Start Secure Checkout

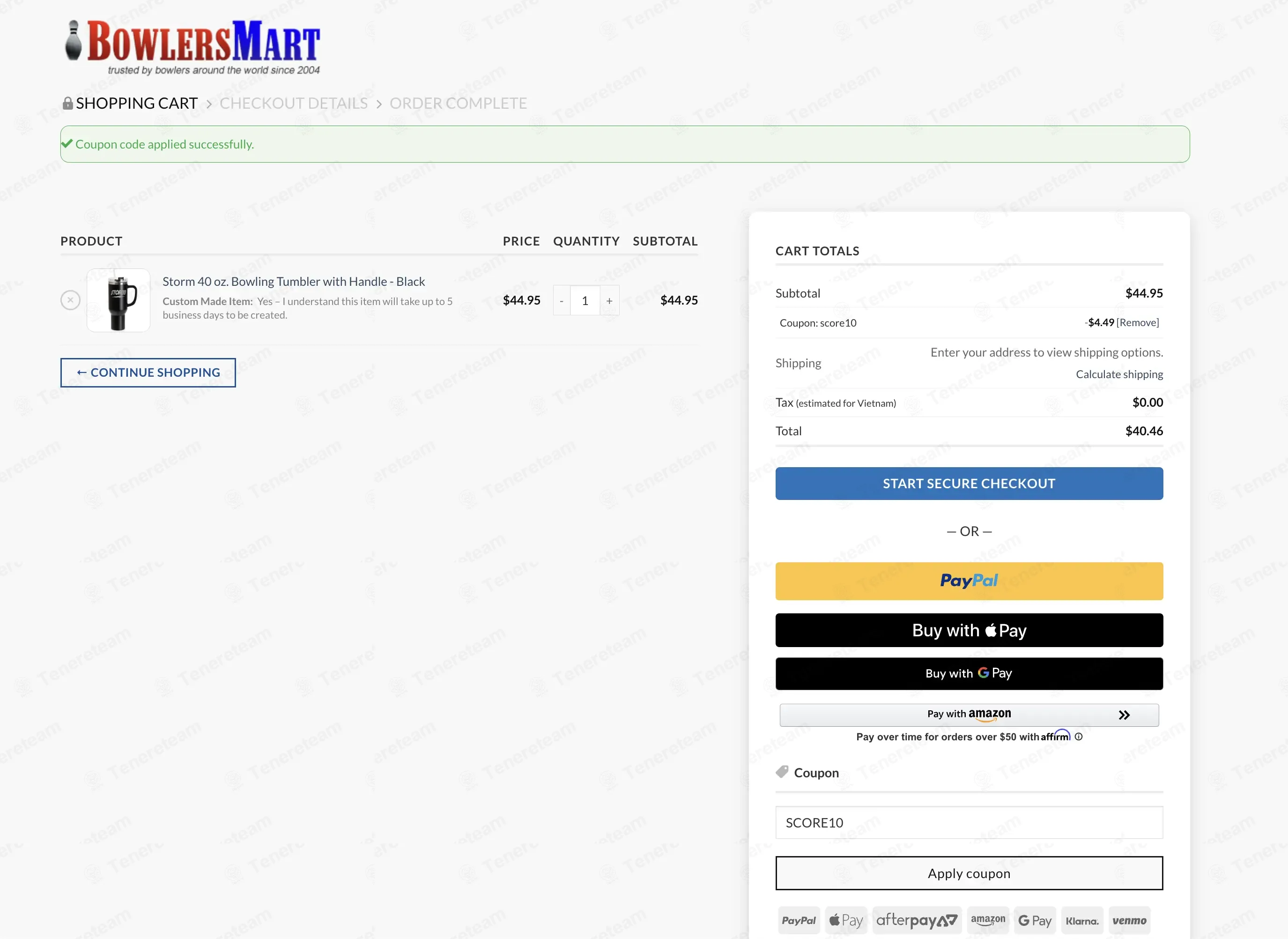(x=969, y=484)
